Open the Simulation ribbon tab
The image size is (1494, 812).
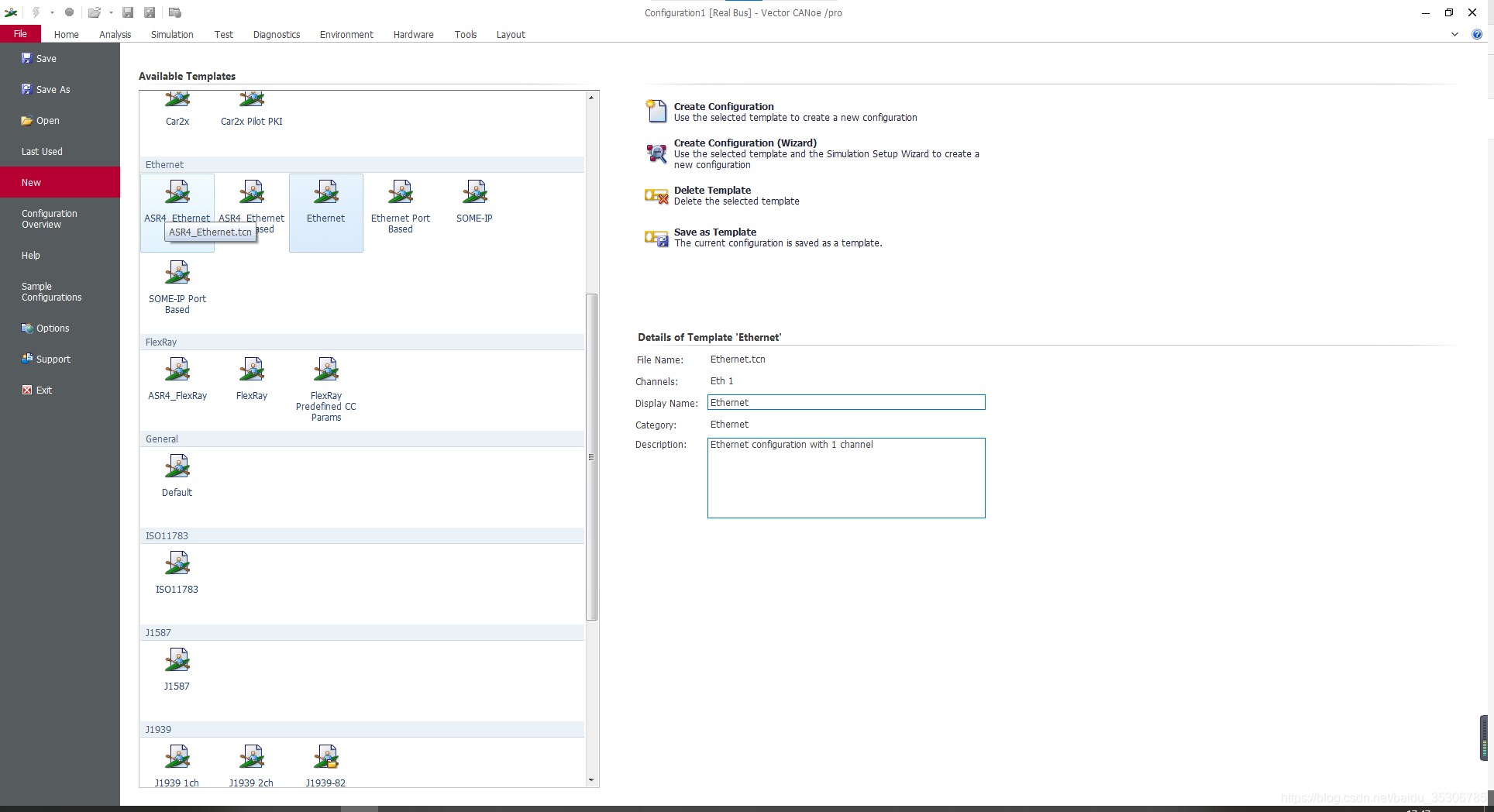click(x=172, y=34)
